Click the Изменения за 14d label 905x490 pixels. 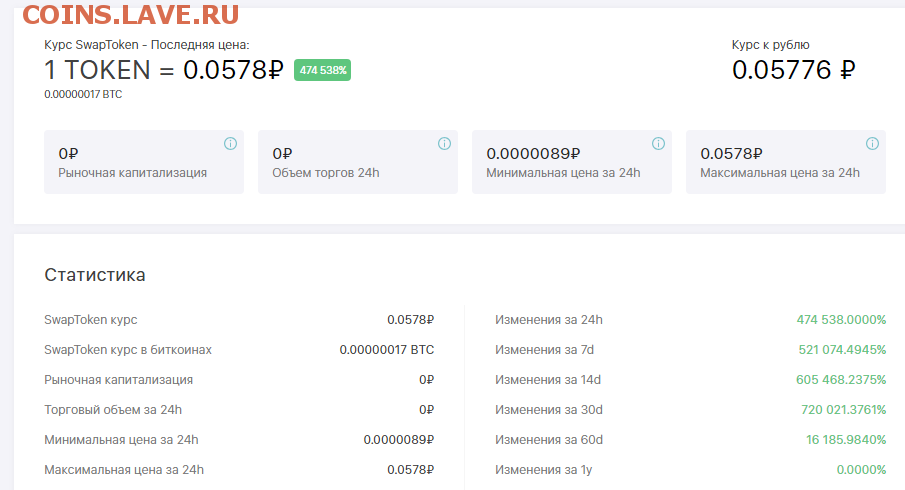coord(548,380)
